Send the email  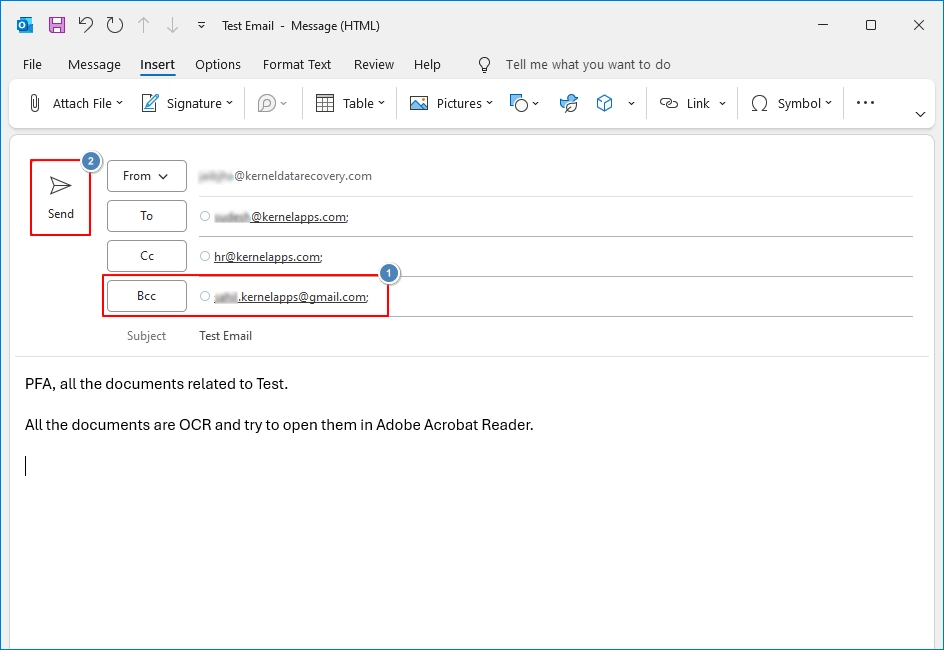(x=60, y=197)
